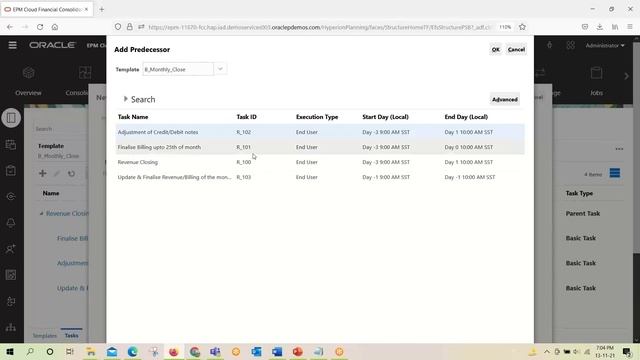The height and width of the screenshot is (360, 640).
Task: Open the Firefox application menu
Action: click(630, 27)
